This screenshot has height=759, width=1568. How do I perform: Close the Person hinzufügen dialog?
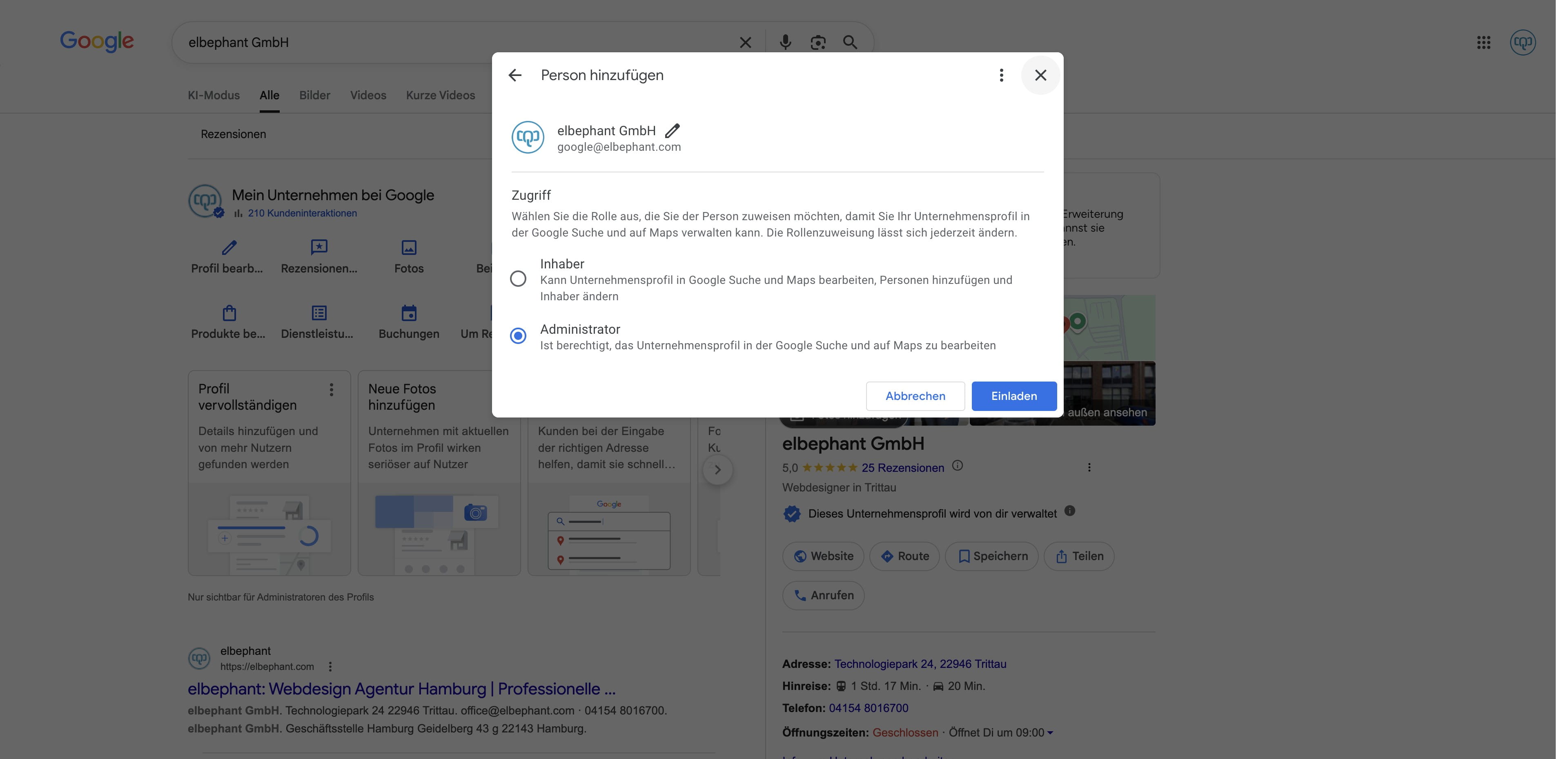pos(1040,76)
